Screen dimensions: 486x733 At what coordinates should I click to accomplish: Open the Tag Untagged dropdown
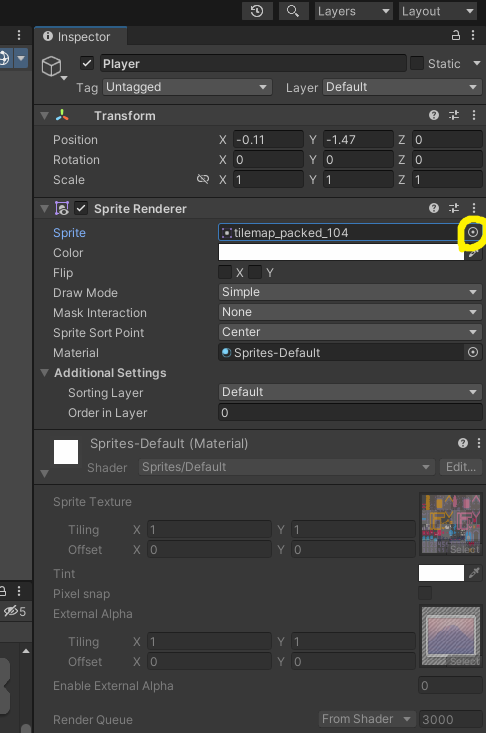[187, 87]
